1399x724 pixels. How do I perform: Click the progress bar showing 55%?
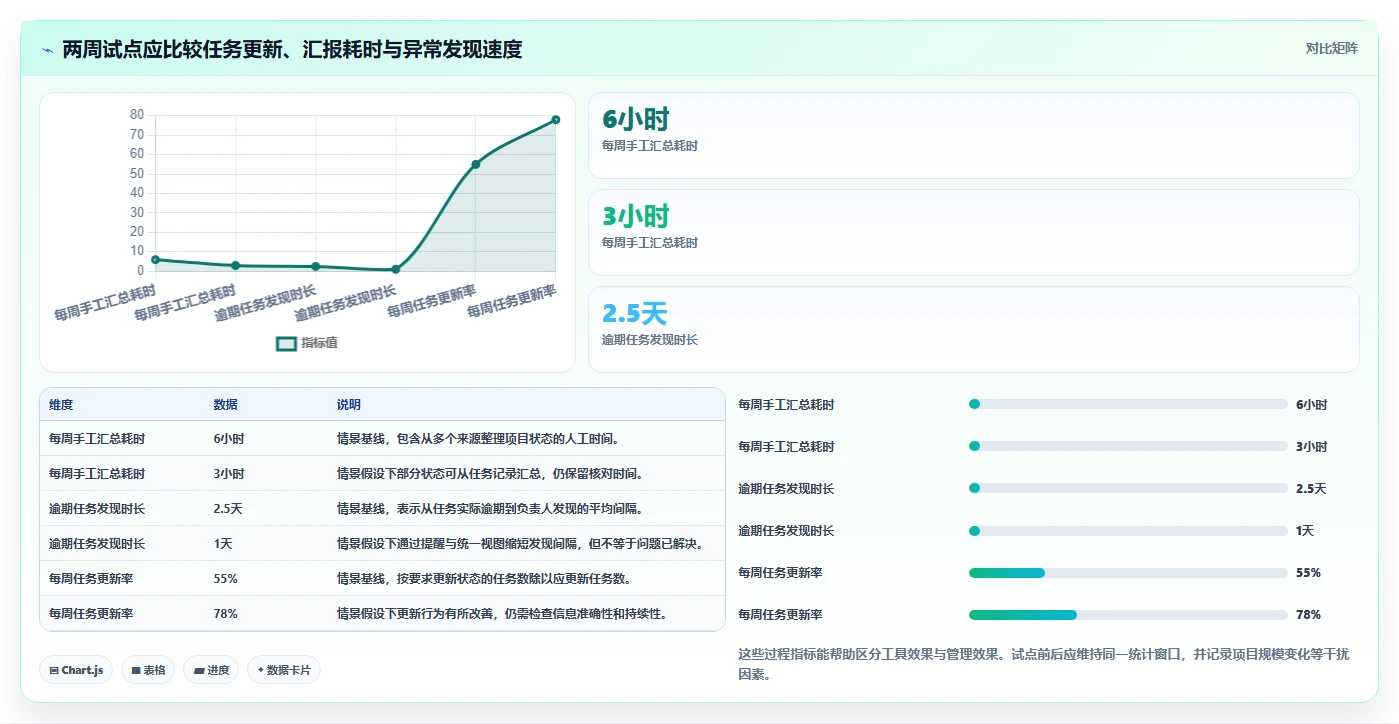[1128, 573]
